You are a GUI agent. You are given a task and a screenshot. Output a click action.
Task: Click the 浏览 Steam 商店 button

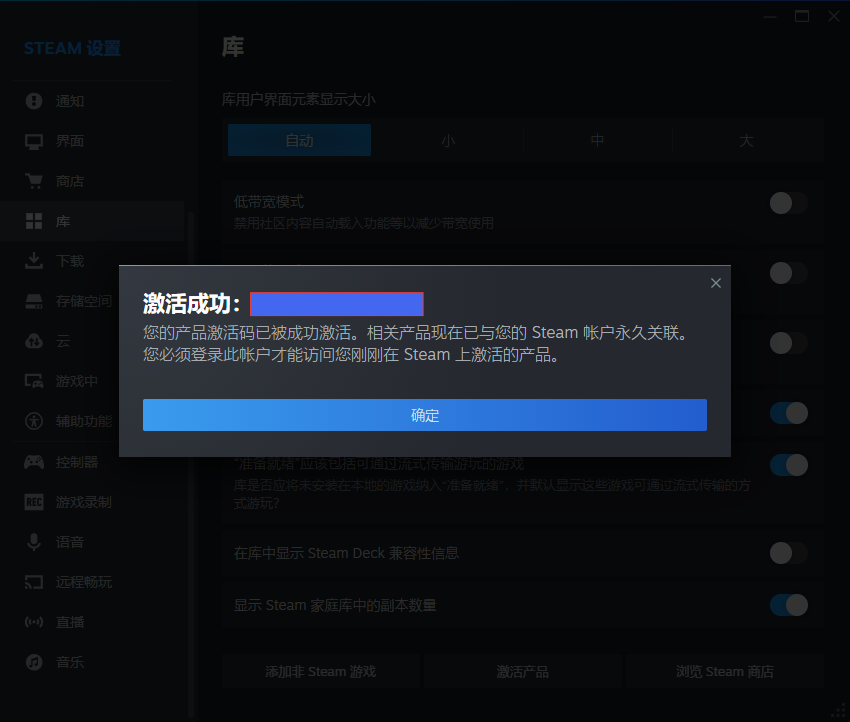[725, 672]
